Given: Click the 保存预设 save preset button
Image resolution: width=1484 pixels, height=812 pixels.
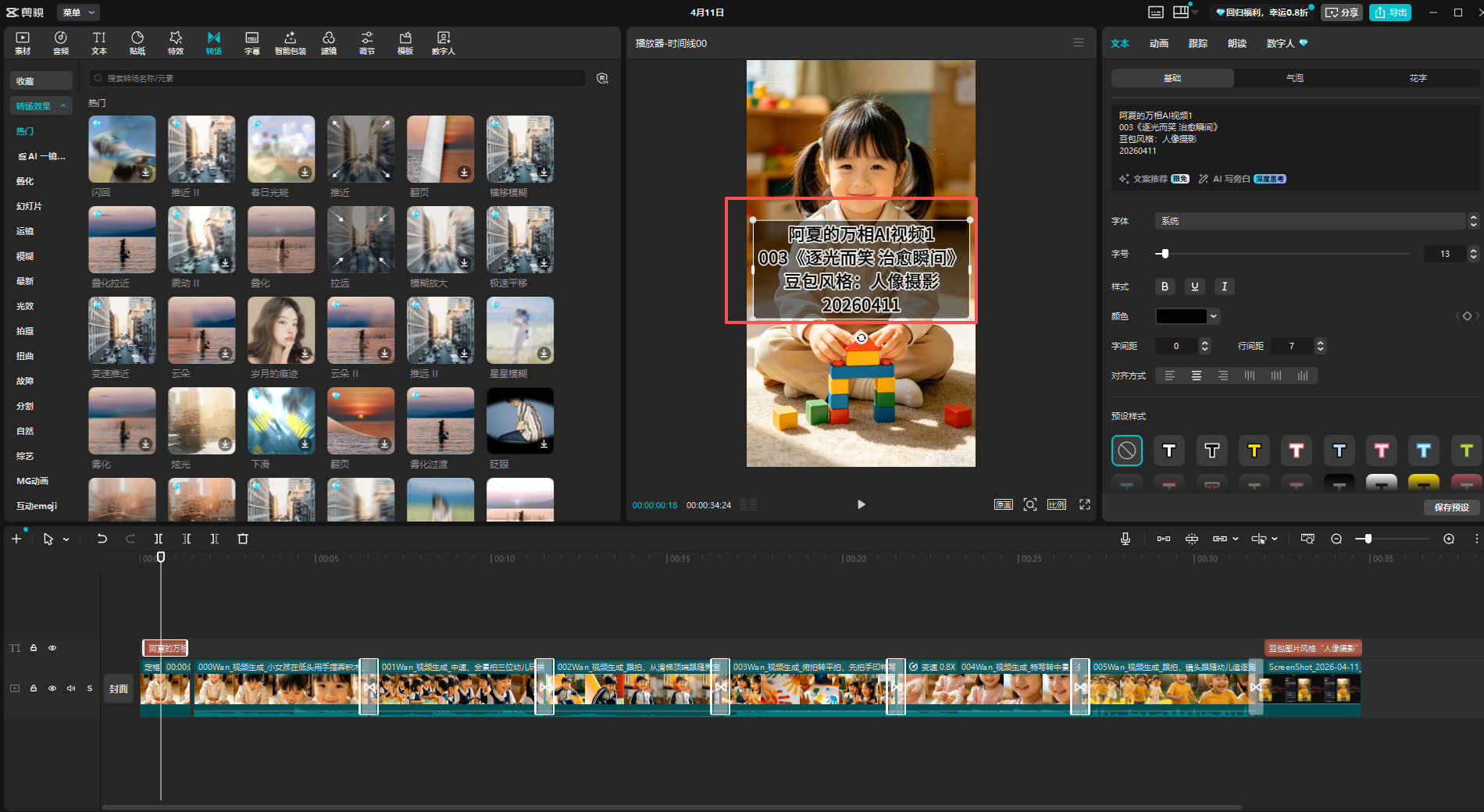Looking at the screenshot, I should coord(1451,507).
